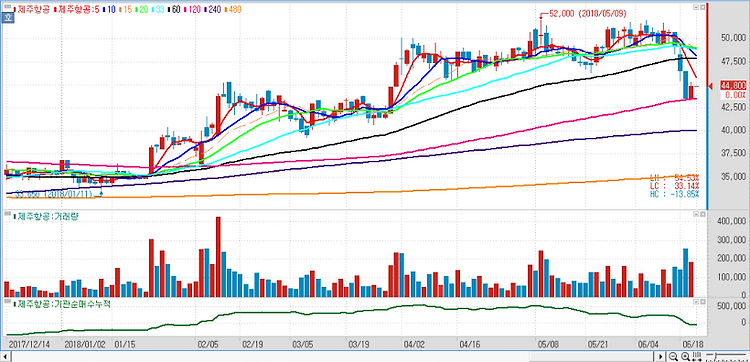
Task: Click the 제주항공:기관순매수누적 legend
Action: [63, 303]
